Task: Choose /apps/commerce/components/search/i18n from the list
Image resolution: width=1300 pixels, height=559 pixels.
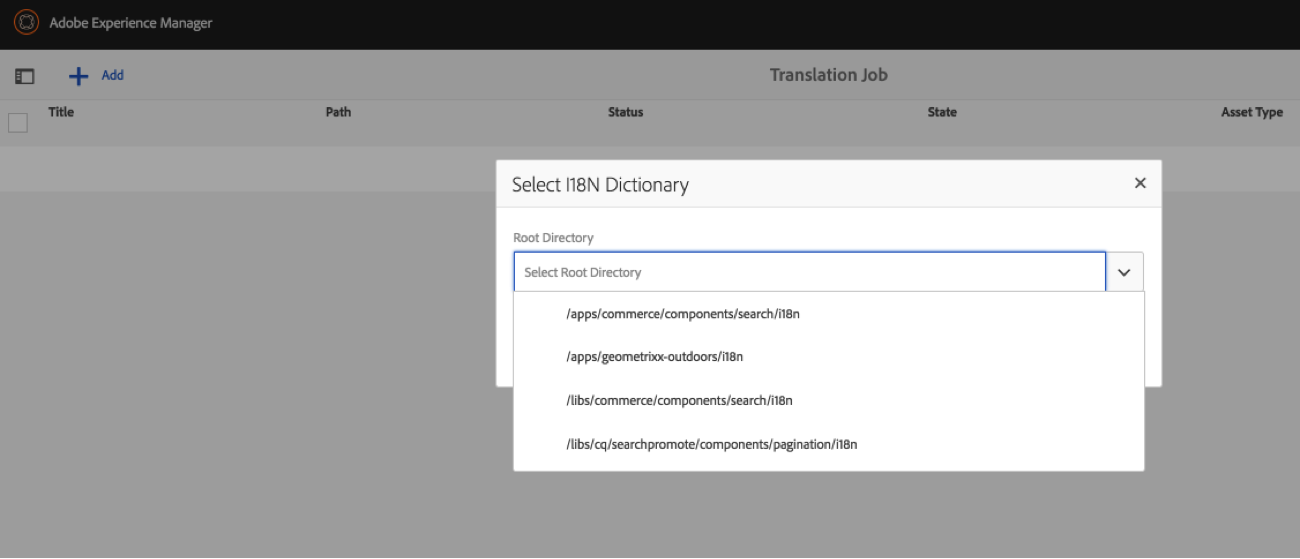Action: [683, 314]
